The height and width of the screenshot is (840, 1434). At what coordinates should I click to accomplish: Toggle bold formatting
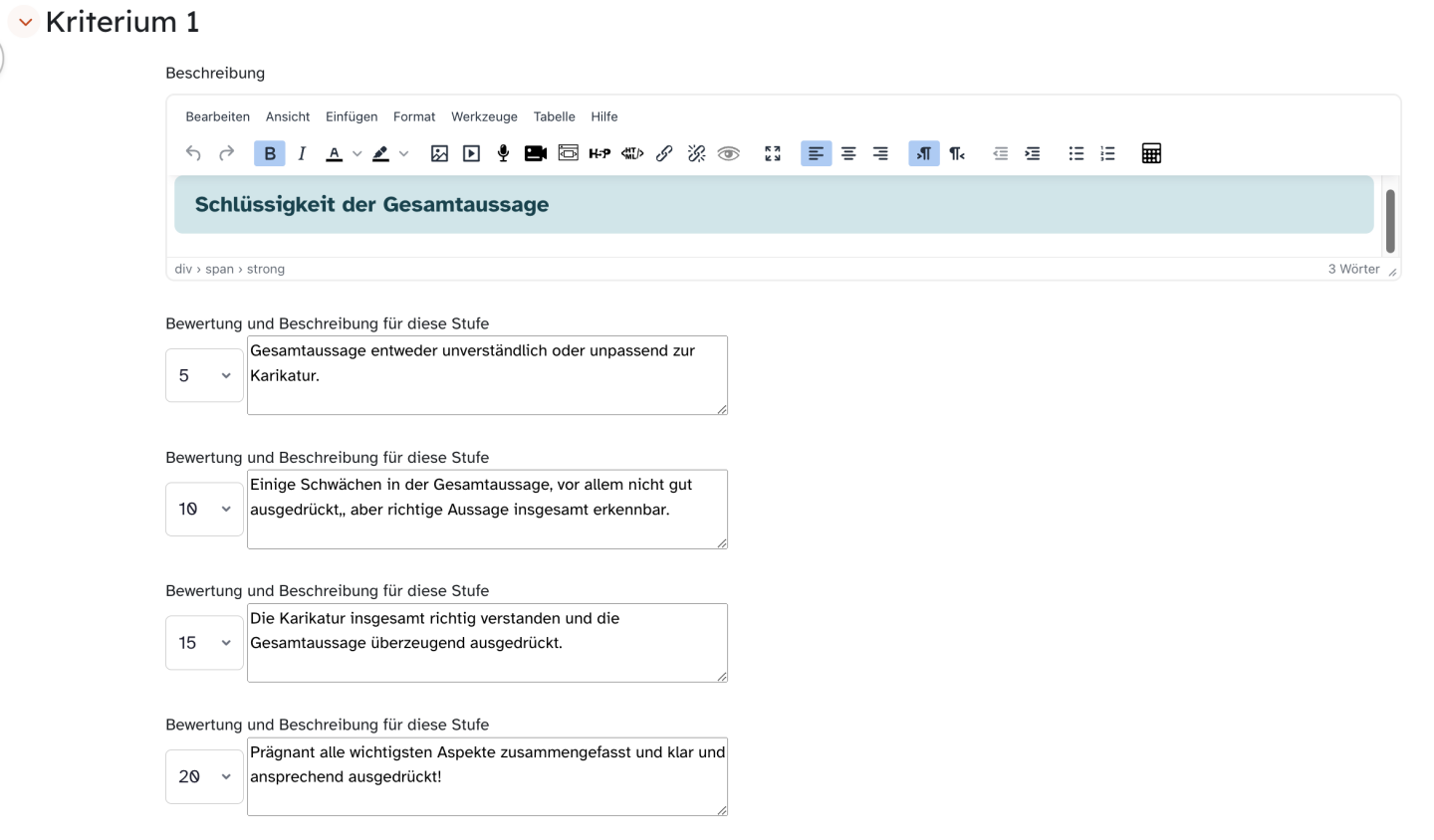pyautogui.click(x=270, y=153)
